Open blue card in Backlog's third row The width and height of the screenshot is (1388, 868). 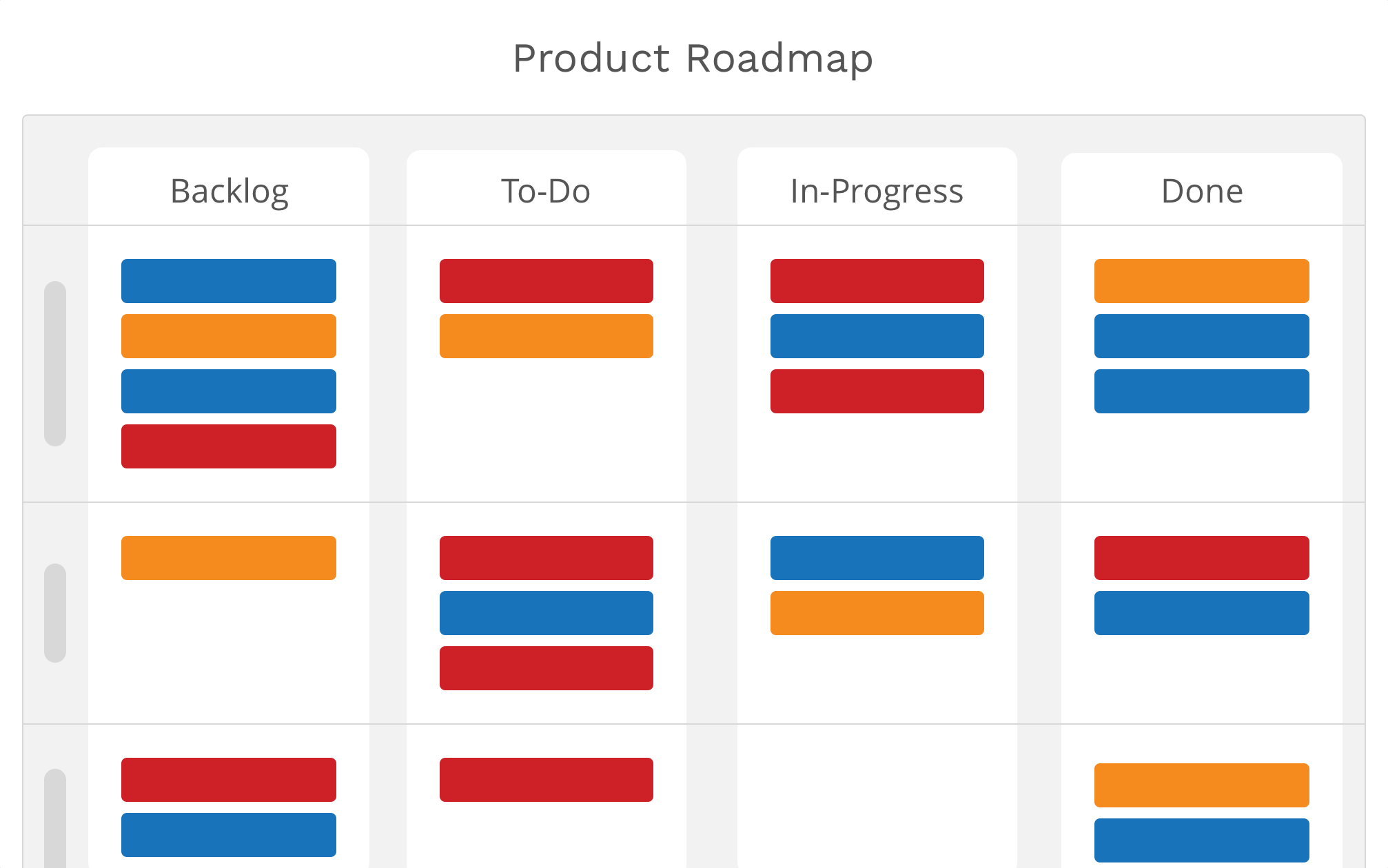point(229,835)
